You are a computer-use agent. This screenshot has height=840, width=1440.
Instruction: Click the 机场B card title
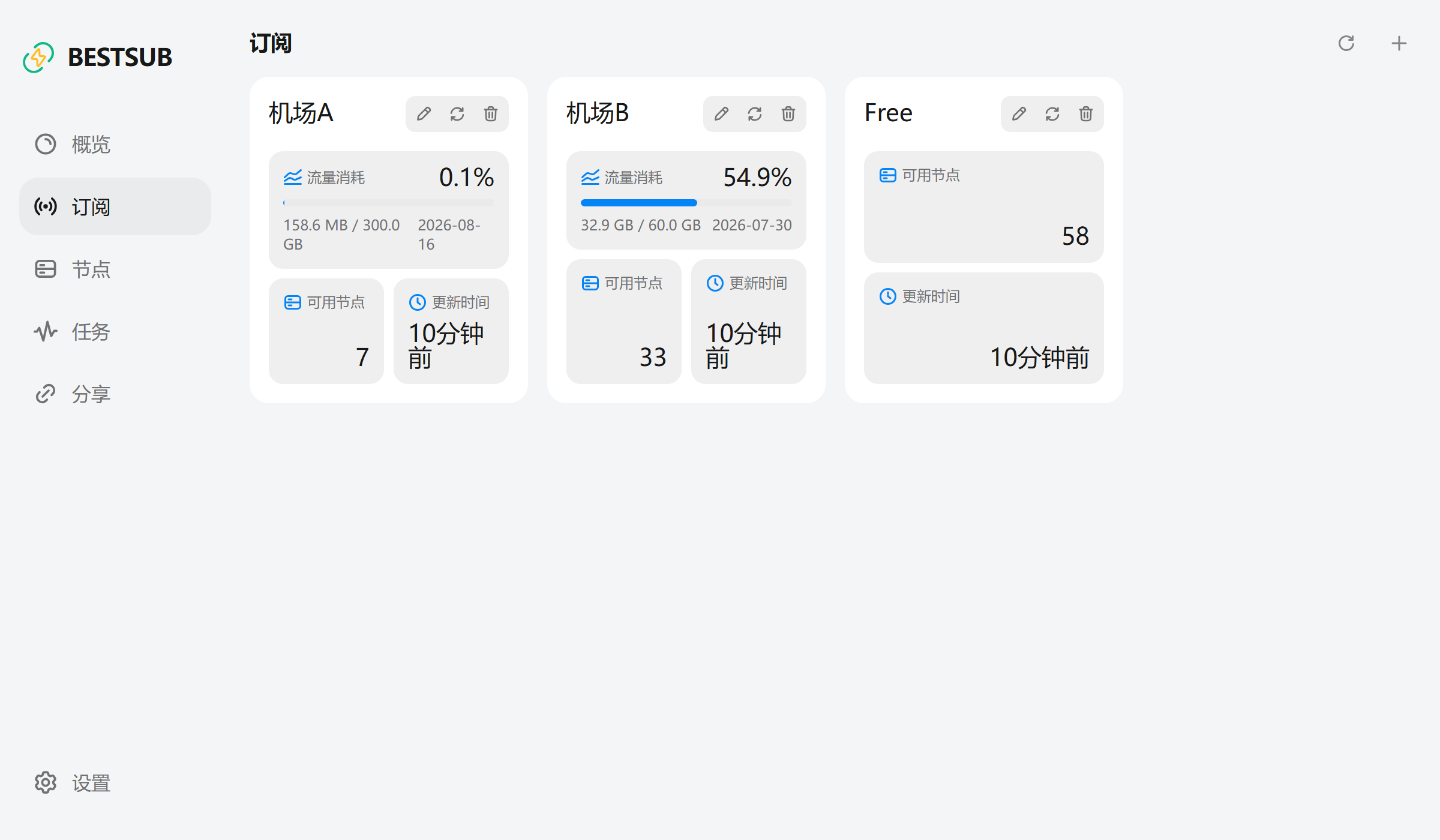[598, 113]
